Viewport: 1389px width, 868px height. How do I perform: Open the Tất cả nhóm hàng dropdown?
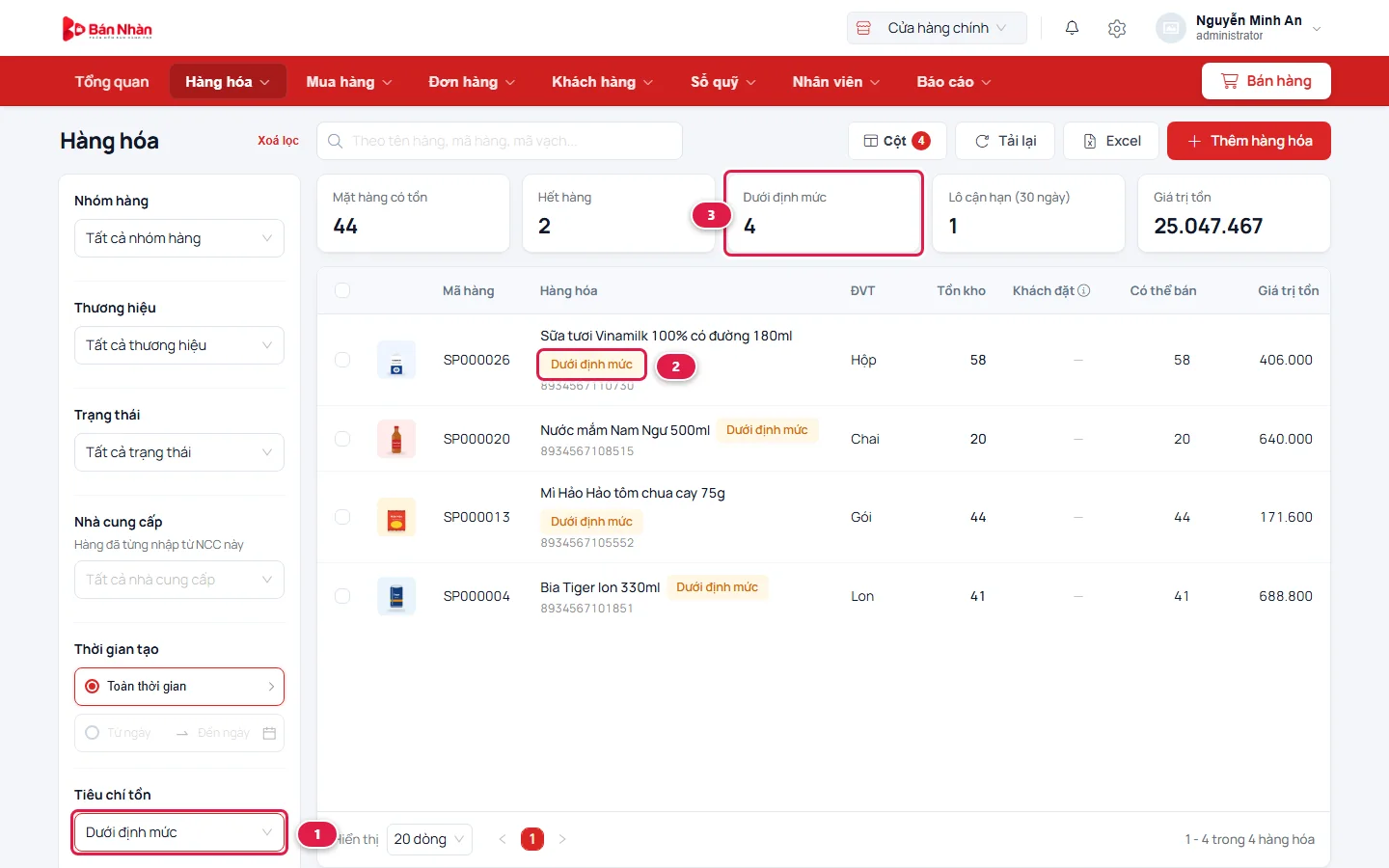[179, 238]
